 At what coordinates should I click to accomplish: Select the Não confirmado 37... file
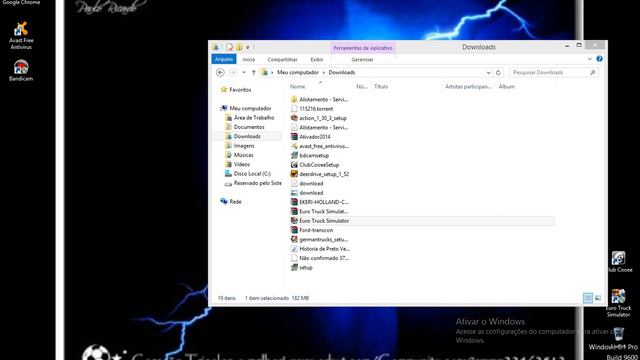point(320,258)
